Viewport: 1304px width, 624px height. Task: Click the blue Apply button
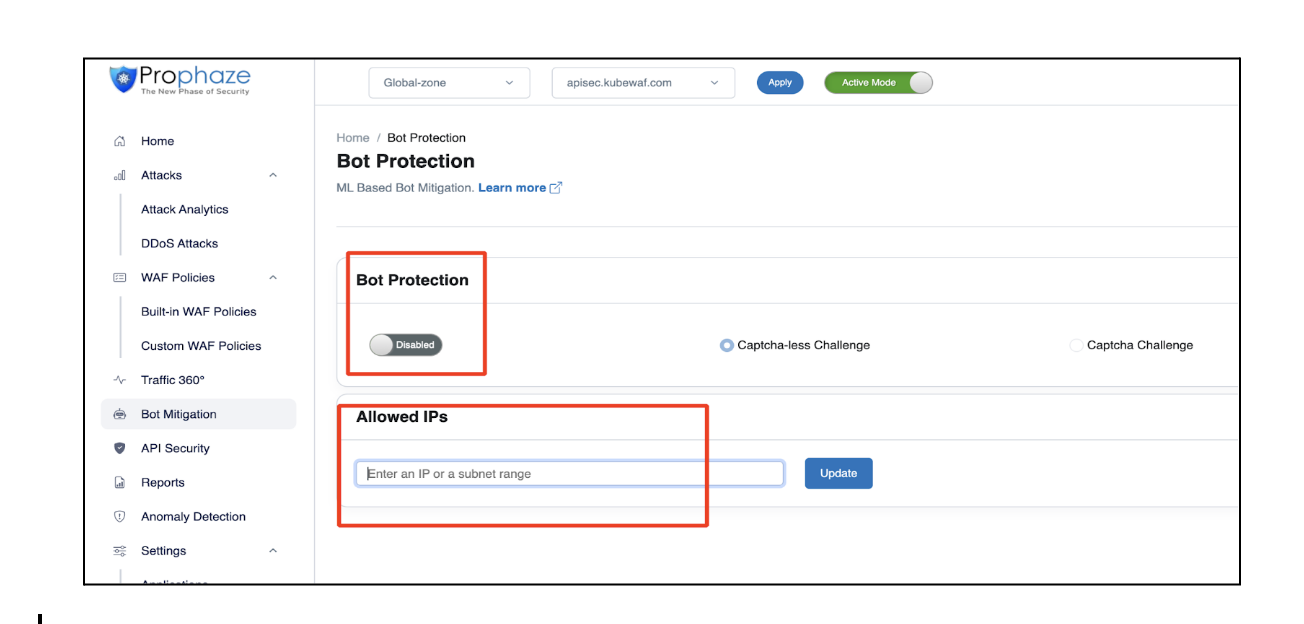click(x=780, y=83)
